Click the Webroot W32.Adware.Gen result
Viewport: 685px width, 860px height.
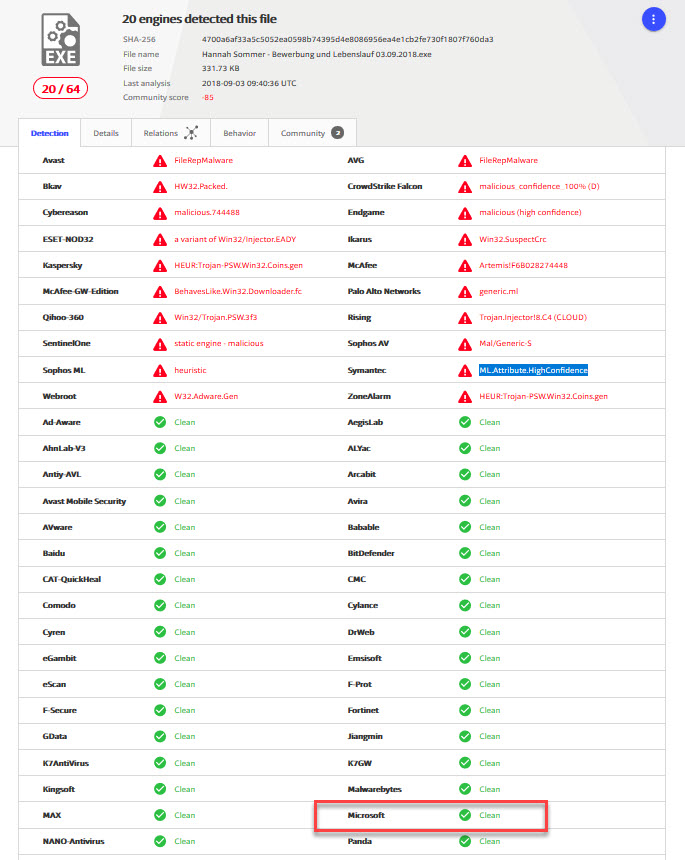(206, 396)
